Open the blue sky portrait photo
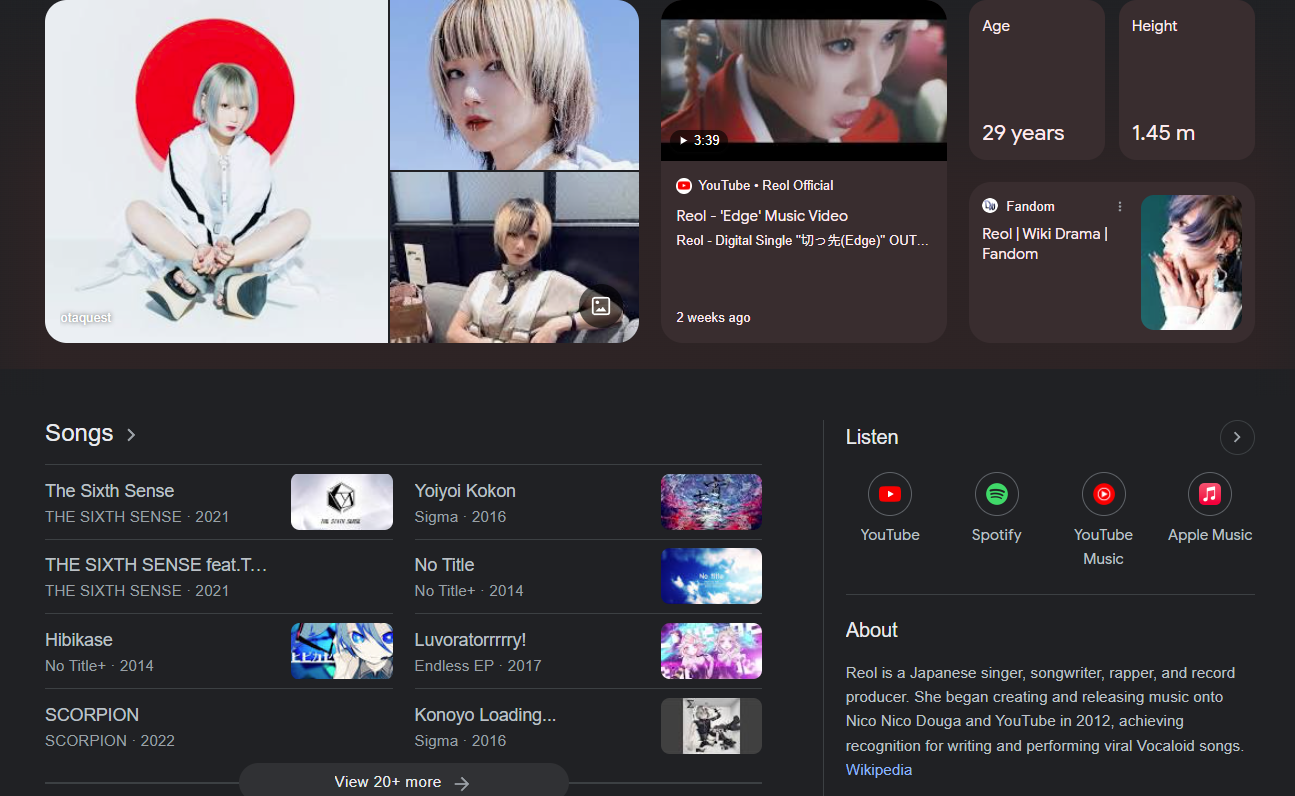 tap(514, 85)
